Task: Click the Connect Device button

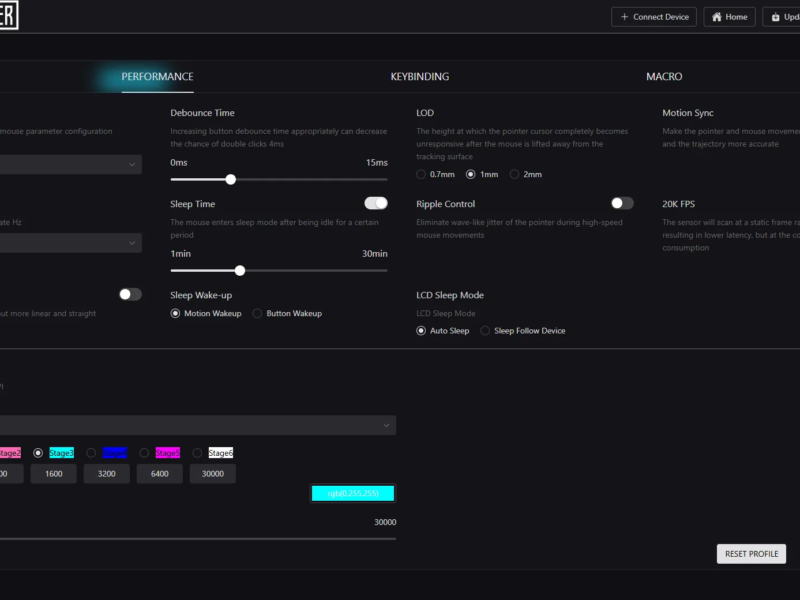Action: [x=654, y=17]
